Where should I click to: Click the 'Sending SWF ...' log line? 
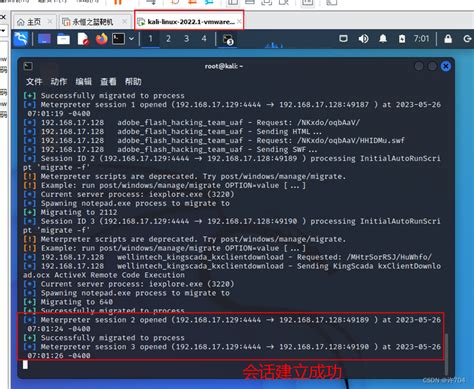[x=170, y=149]
